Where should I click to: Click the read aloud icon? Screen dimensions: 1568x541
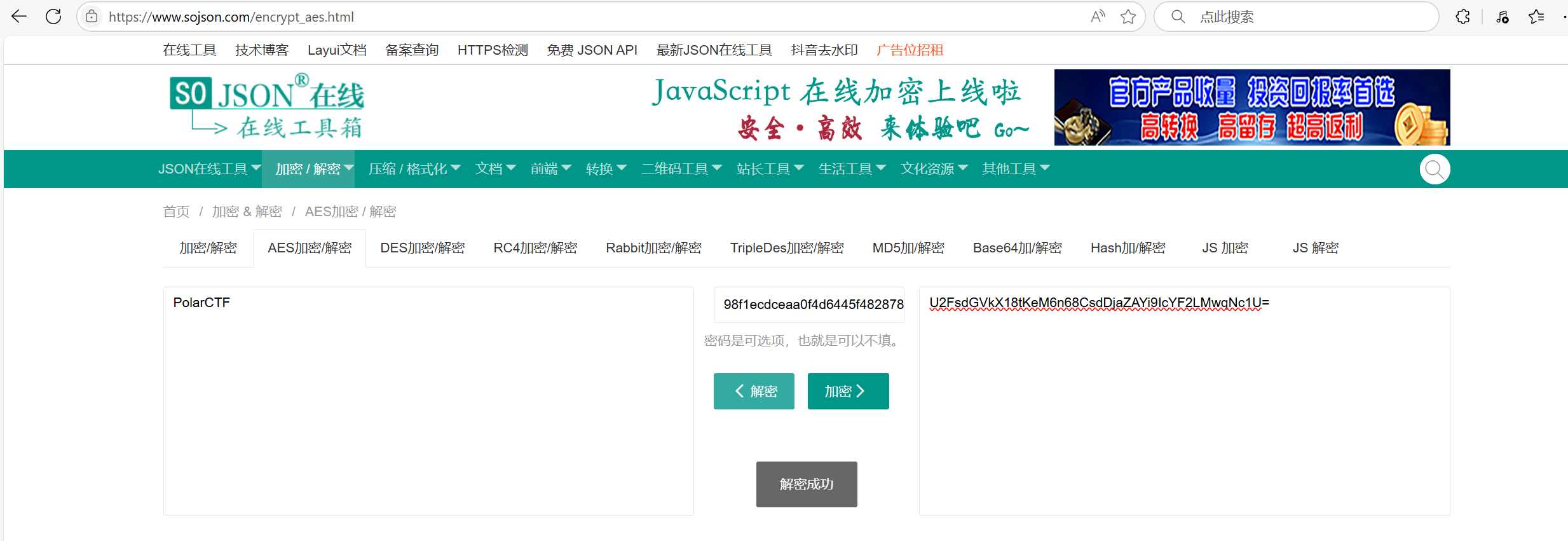(1098, 17)
